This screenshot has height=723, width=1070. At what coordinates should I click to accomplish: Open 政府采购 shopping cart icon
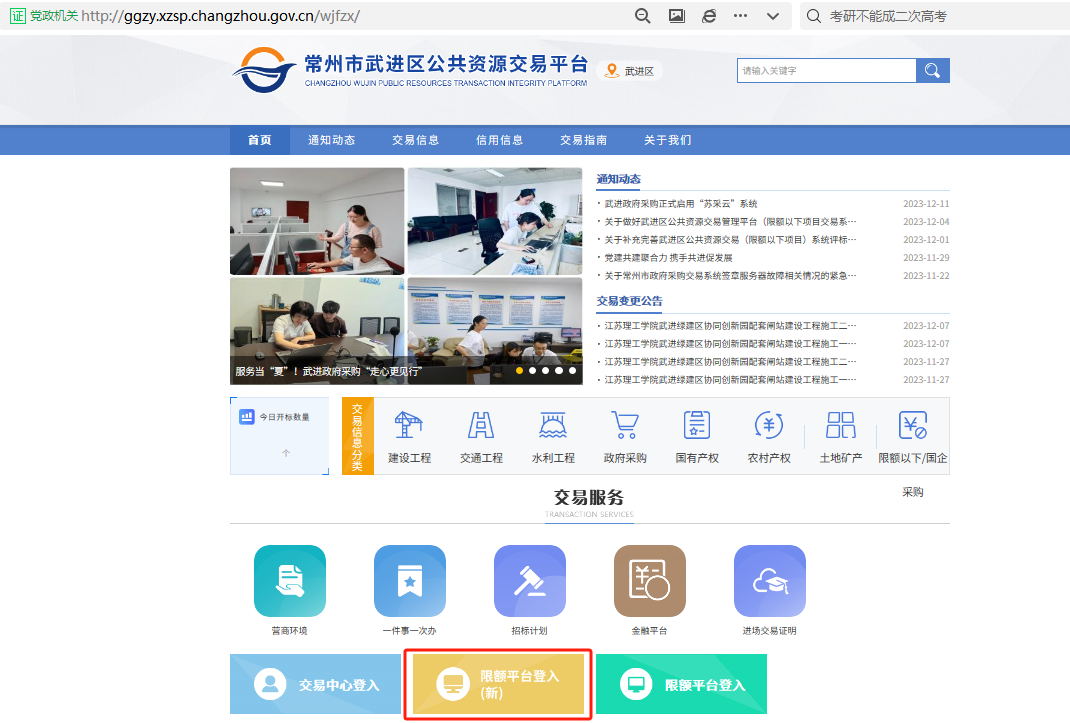625,426
